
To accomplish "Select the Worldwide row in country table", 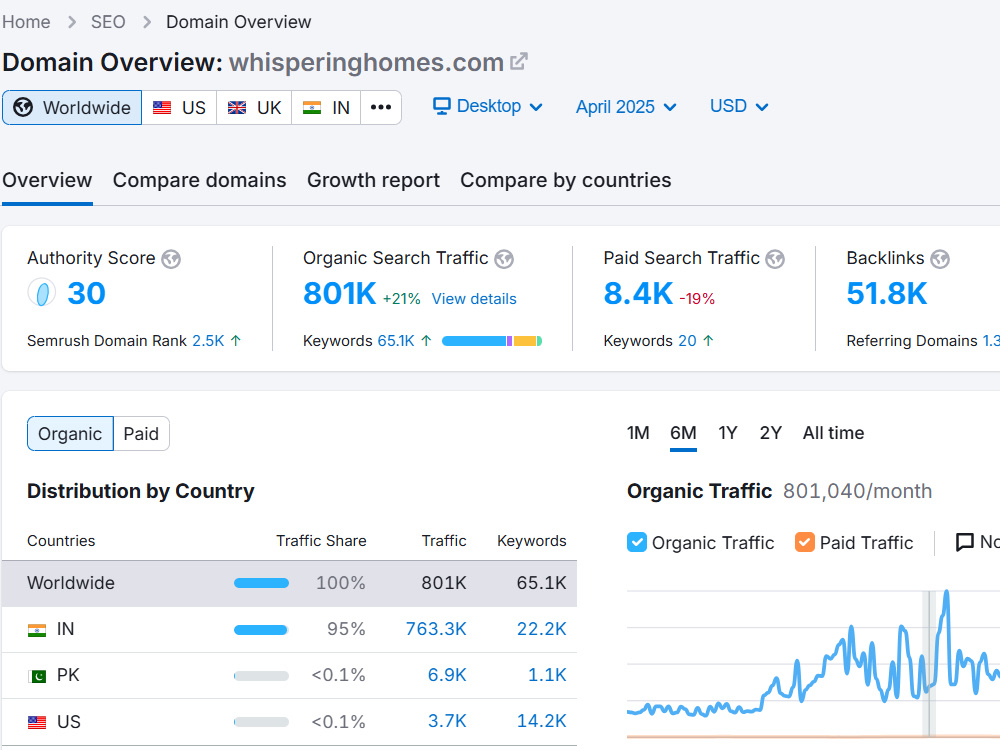I will (290, 583).
